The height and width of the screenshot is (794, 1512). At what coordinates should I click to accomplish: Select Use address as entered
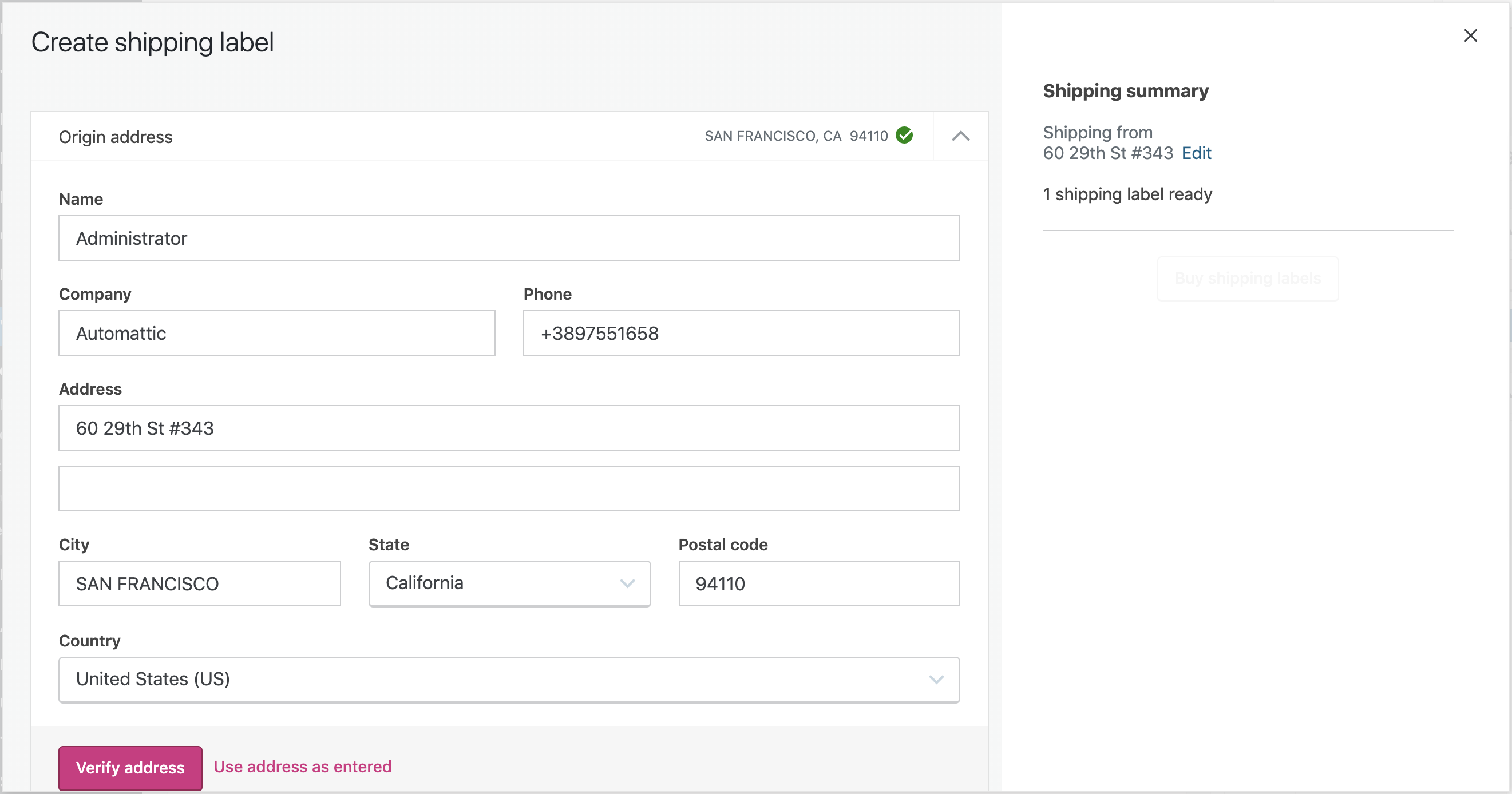(x=303, y=767)
